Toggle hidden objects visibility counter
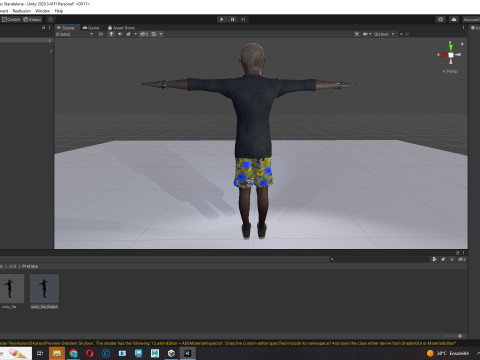The height and width of the screenshot is (360, 480). pos(144,34)
